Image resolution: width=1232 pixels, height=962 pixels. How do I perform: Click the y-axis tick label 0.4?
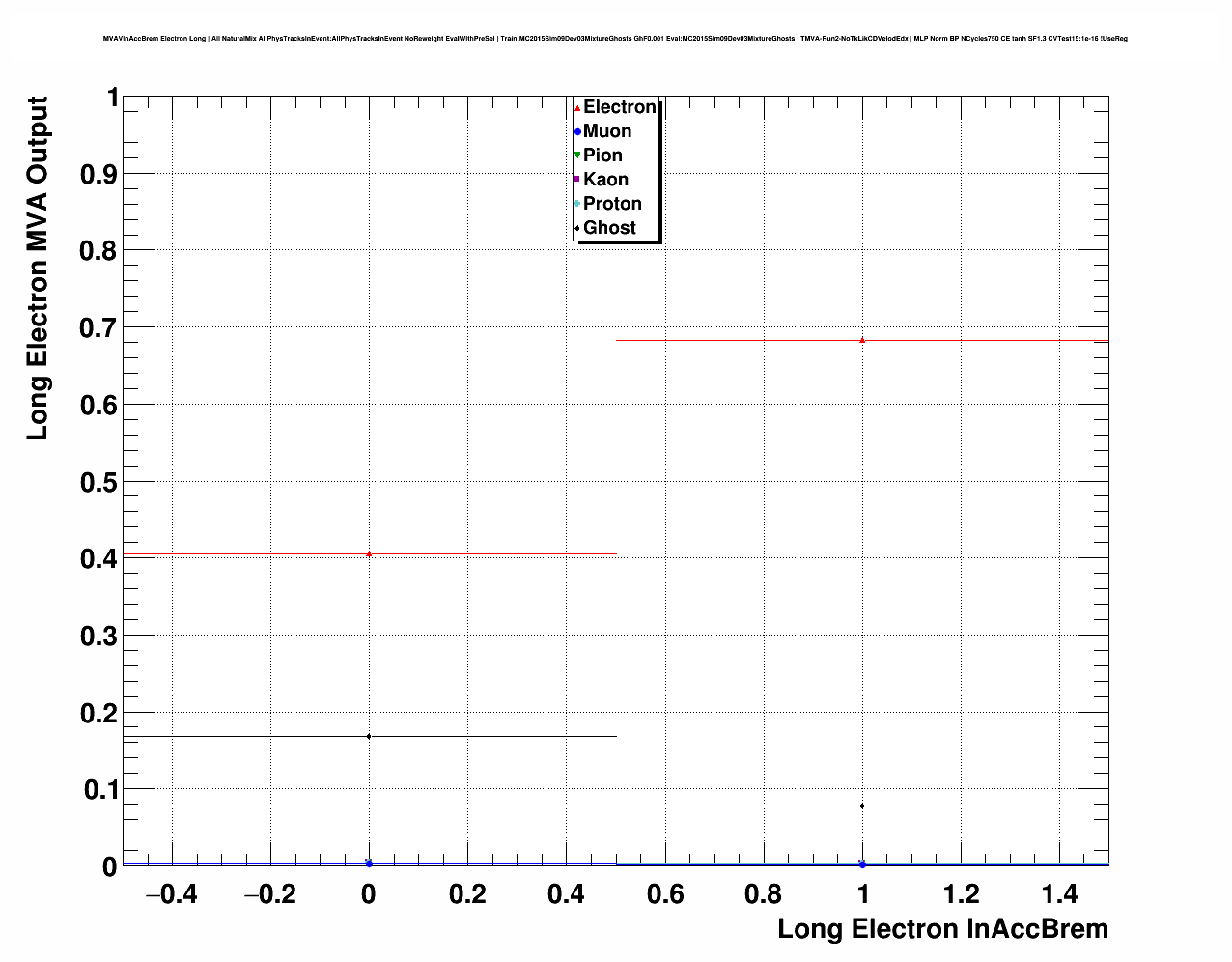coord(98,559)
